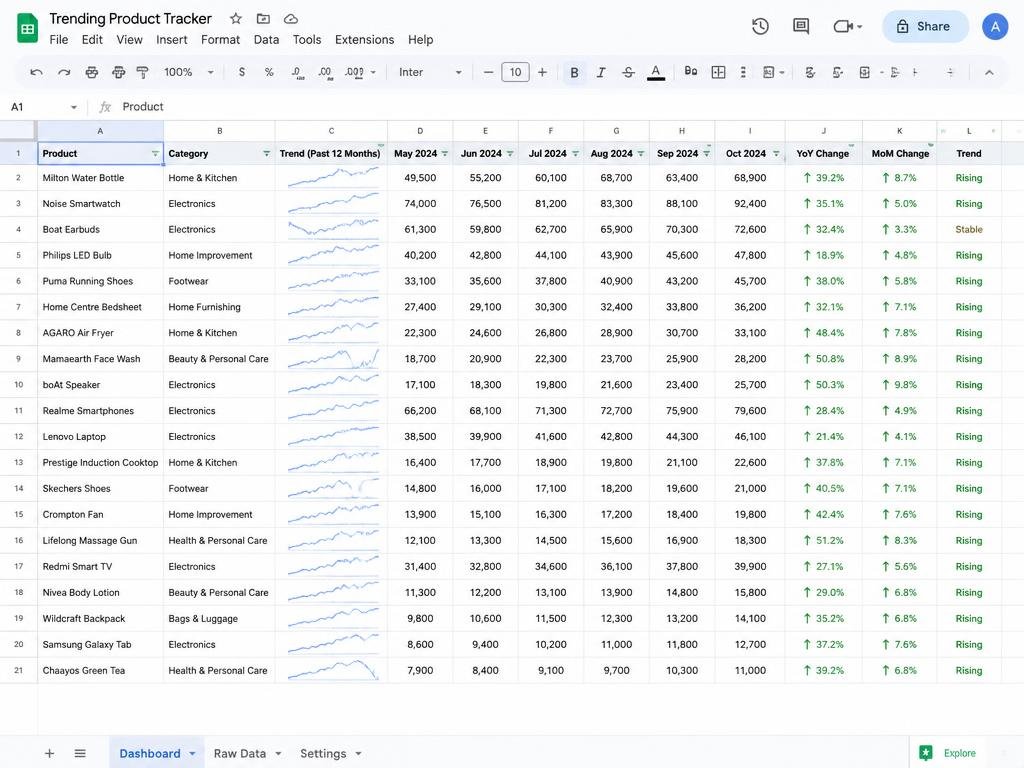Open the File menu
1024x768 pixels.
[x=59, y=40]
